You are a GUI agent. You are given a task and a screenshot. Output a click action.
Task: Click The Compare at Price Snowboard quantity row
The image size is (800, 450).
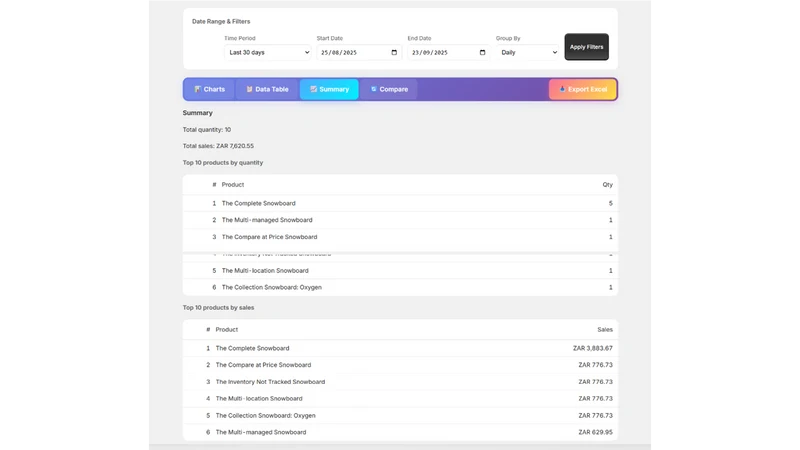[x=400, y=237]
